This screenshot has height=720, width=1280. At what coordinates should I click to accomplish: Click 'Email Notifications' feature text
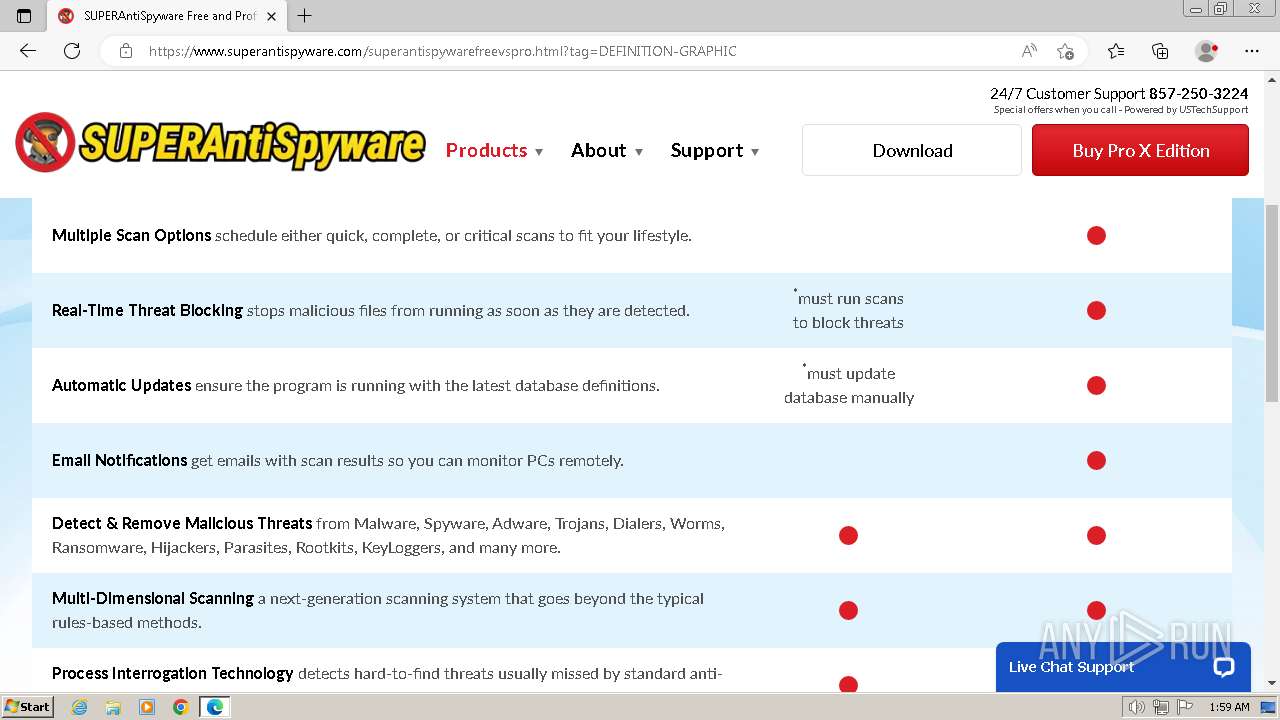119,460
